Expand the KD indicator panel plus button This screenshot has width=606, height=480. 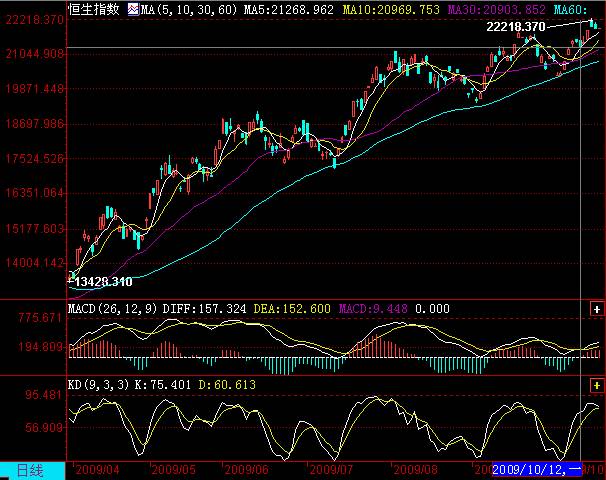click(598, 384)
